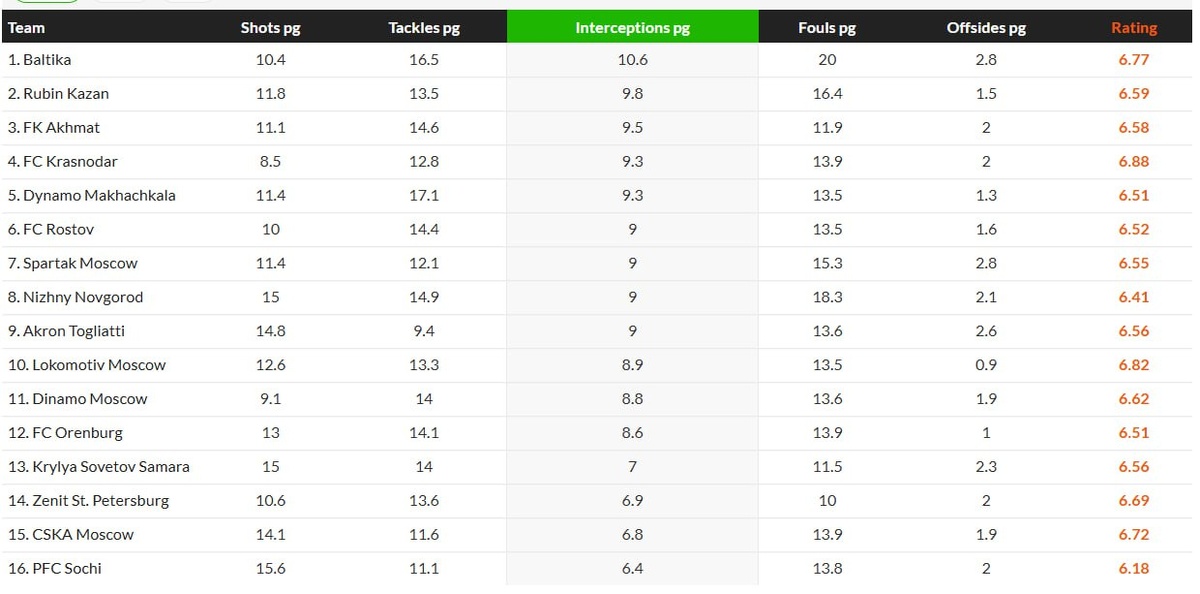Screen dimensions: 1200x594
Task: Go to Dynamo Makhachkala team page
Action: click(99, 196)
